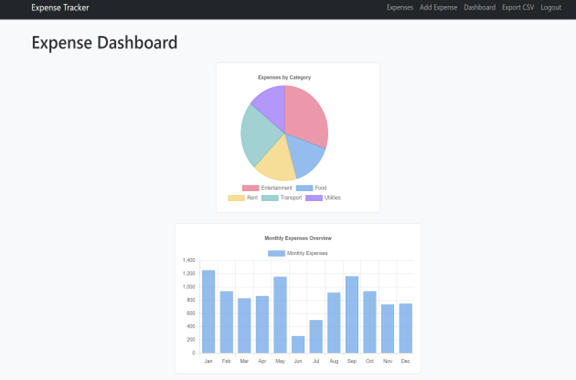Image resolution: width=576 pixels, height=380 pixels.
Task: Toggle Monthly Expenses legend swatch
Action: tap(276, 253)
